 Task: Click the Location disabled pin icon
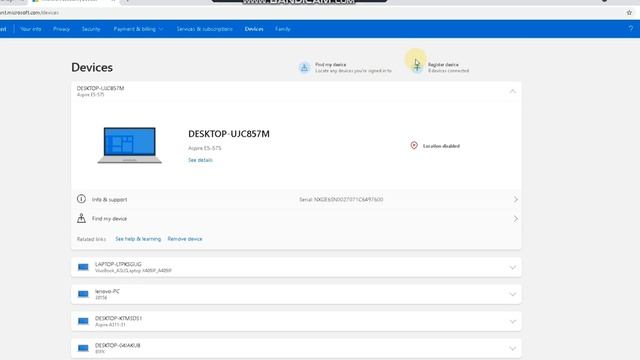pyautogui.click(x=414, y=145)
